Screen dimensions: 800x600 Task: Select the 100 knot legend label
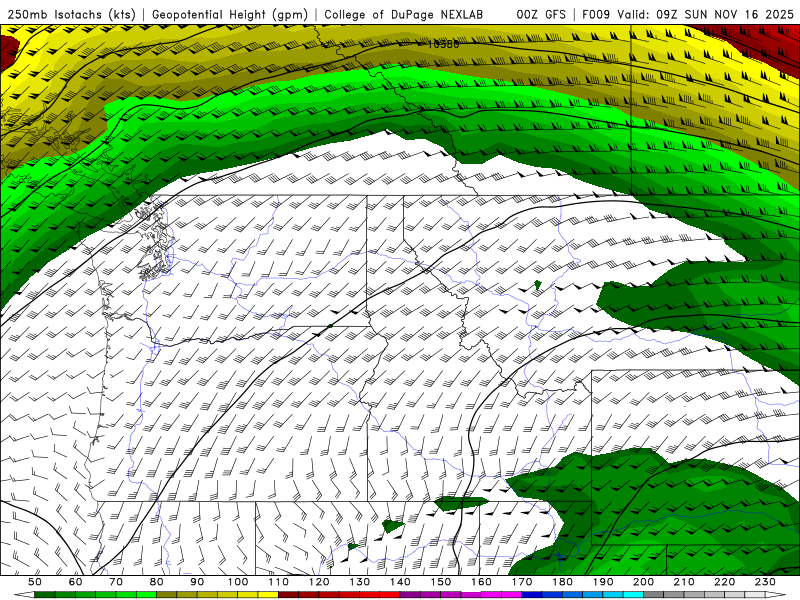pos(238,582)
